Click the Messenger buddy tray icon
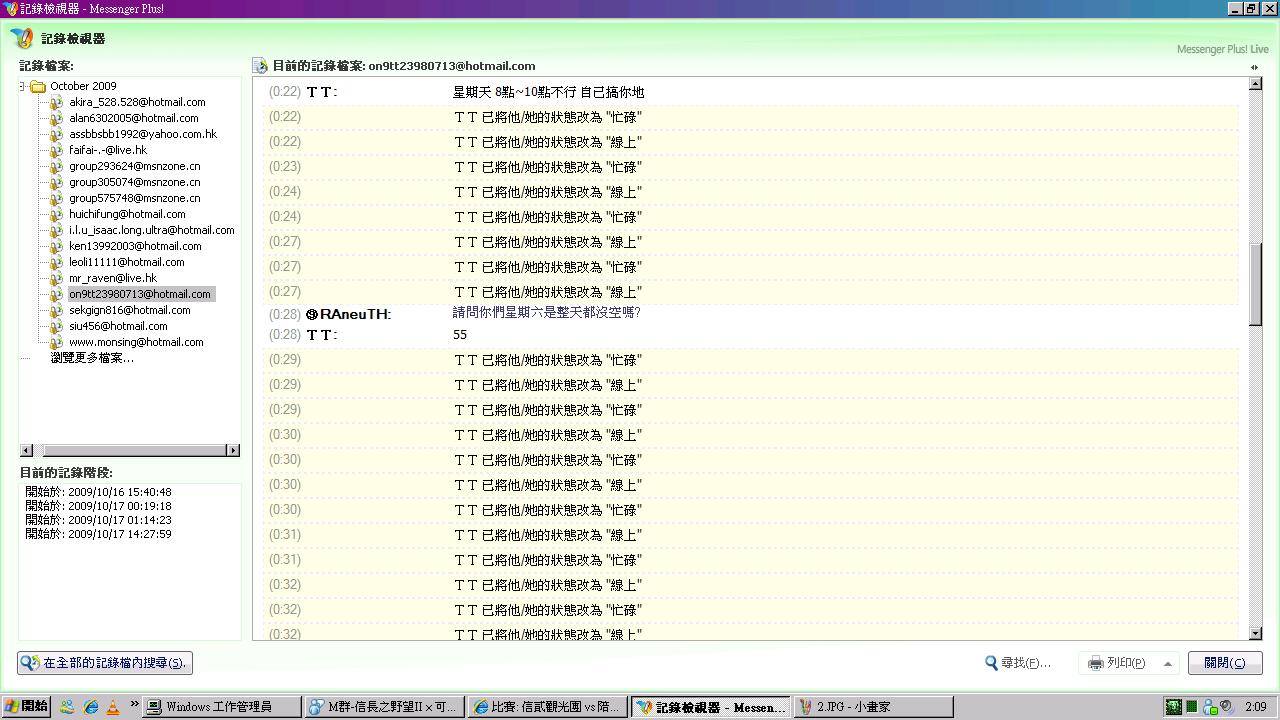 [1210, 707]
